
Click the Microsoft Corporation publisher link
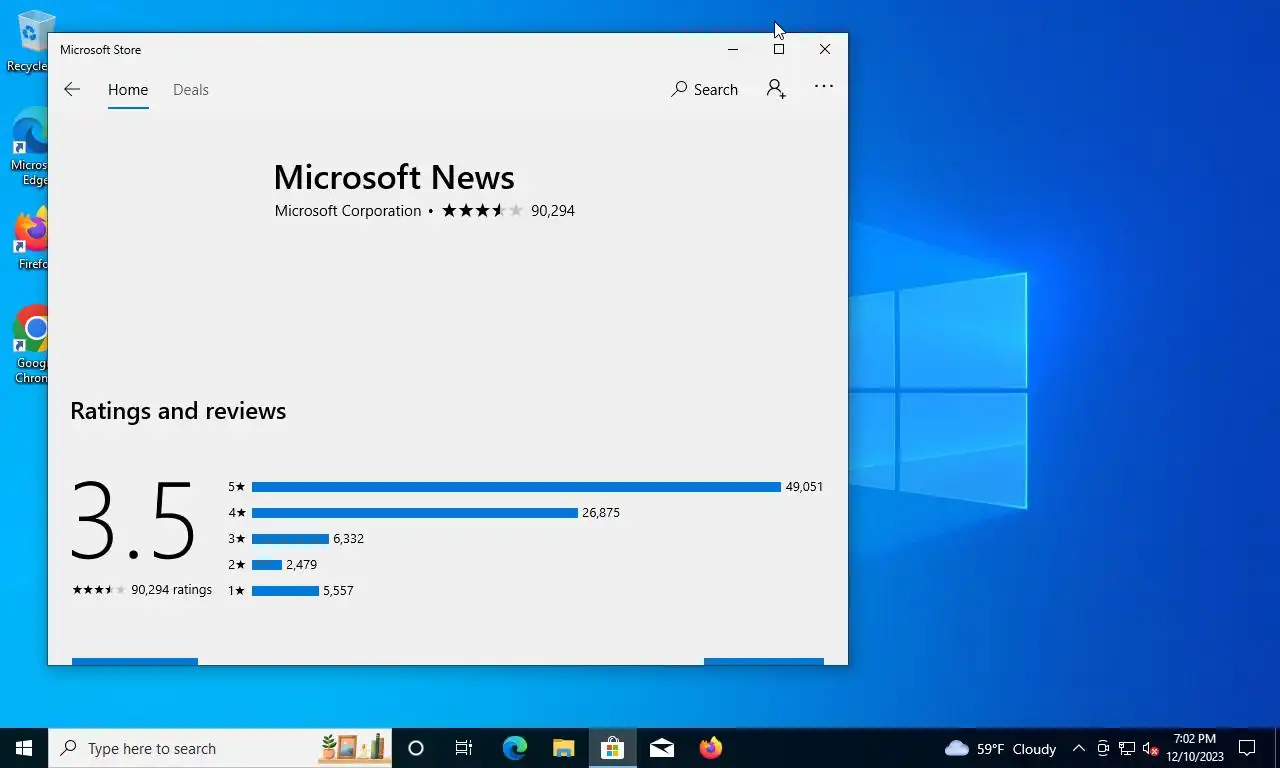coord(348,211)
